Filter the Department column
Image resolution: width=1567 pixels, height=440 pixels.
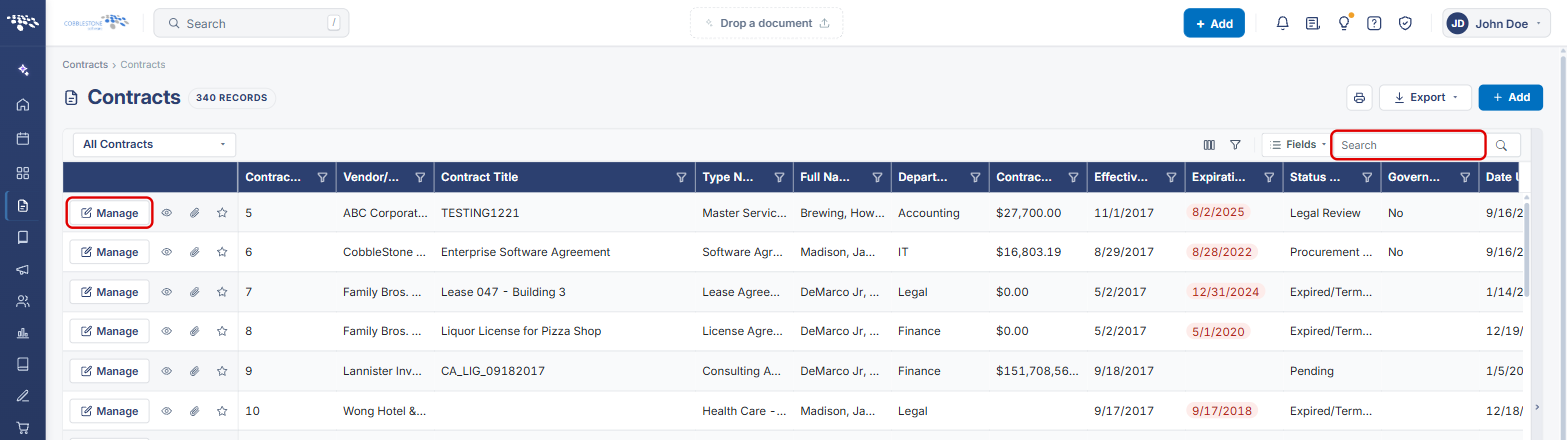click(975, 177)
